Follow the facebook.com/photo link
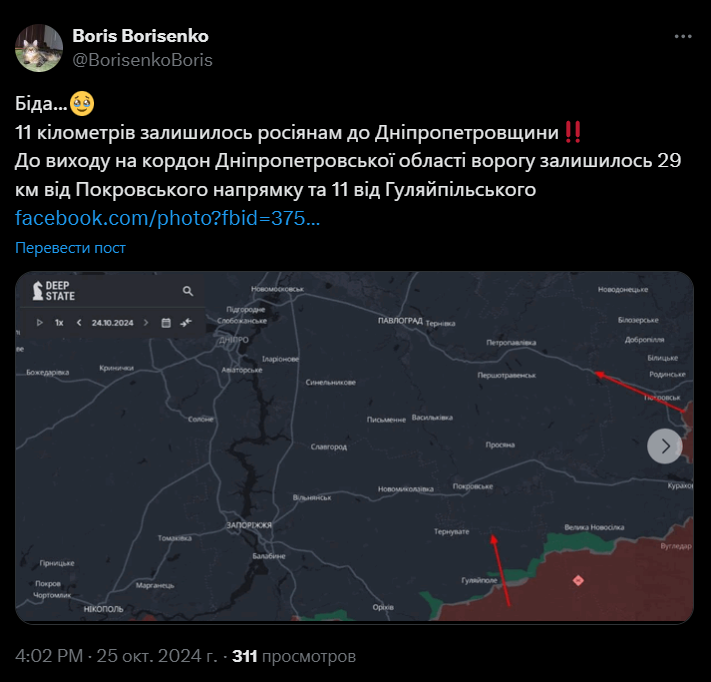Screen dimensions: 711x682 coord(168,218)
